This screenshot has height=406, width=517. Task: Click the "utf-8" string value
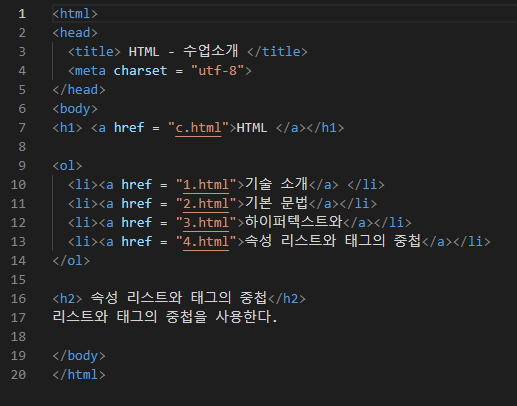(x=218, y=71)
